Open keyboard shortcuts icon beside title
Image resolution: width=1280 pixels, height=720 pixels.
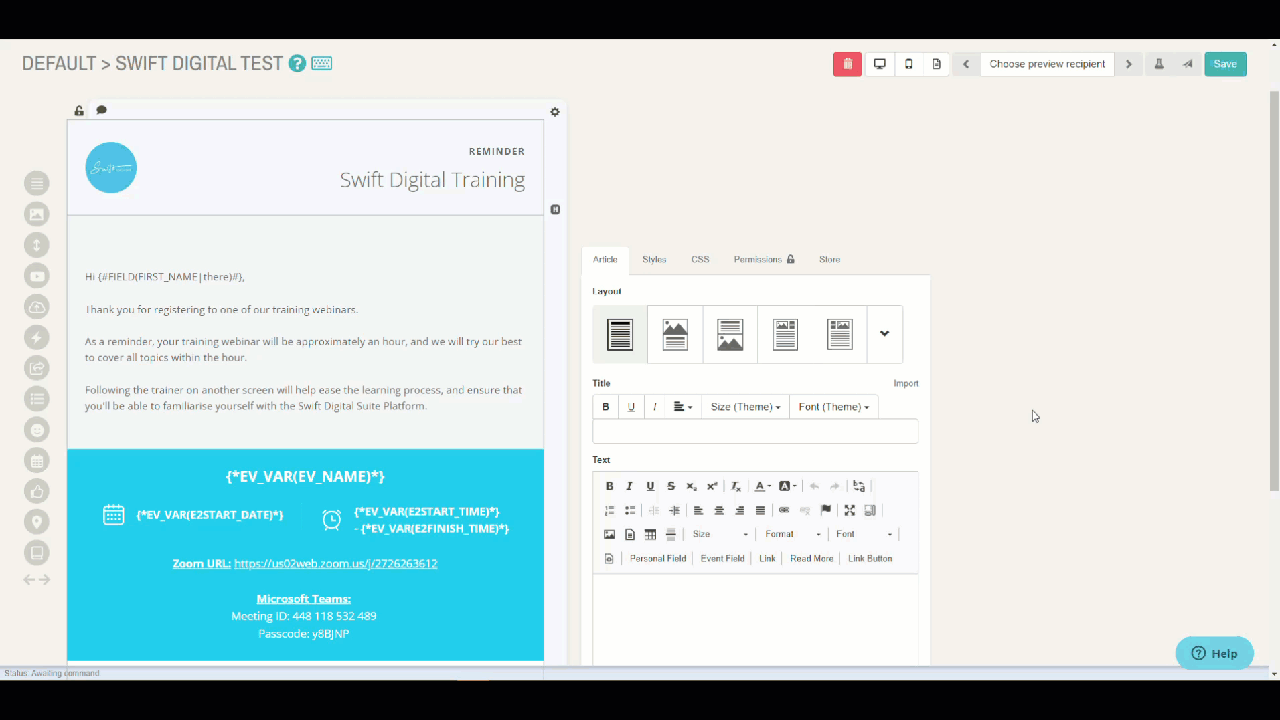pyautogui.click(x=322, y=63)
